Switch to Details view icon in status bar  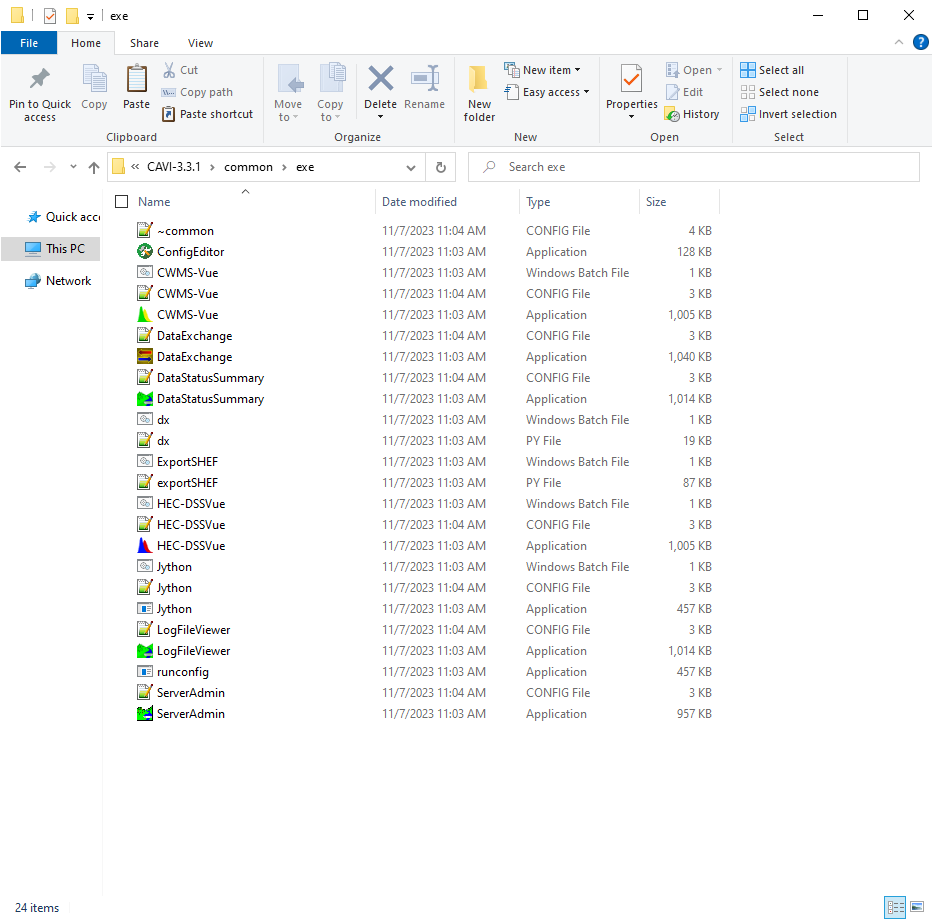[x=895, y=908]
